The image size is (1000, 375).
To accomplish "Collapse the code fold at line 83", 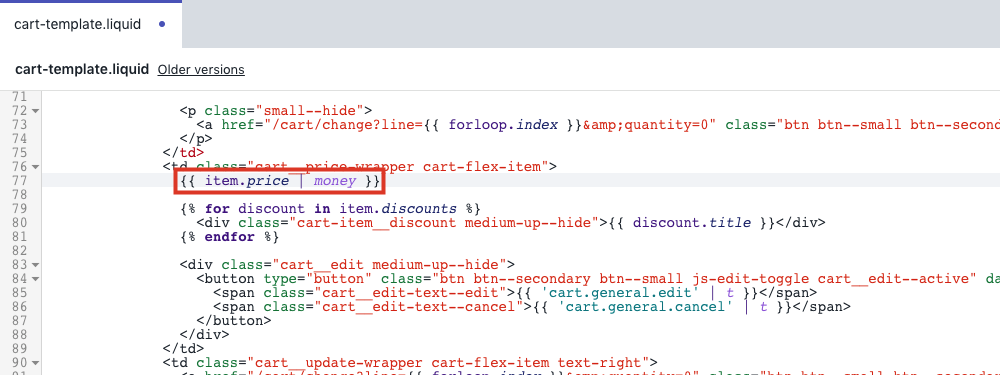I will (x=35, y=265).
